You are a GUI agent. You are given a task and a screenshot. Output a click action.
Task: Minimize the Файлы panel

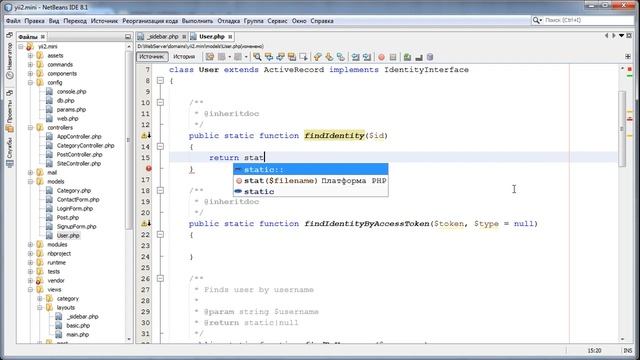128,37
